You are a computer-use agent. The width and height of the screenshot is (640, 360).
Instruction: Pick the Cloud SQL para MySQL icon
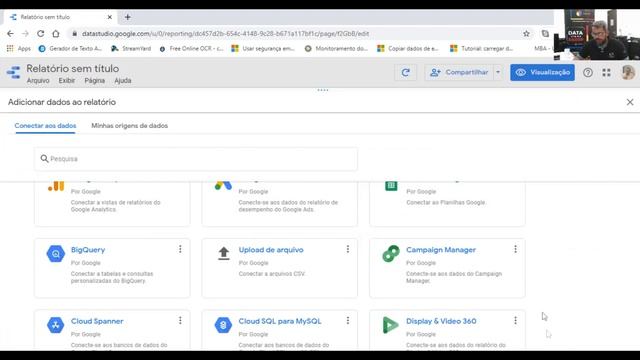(223, 325)
